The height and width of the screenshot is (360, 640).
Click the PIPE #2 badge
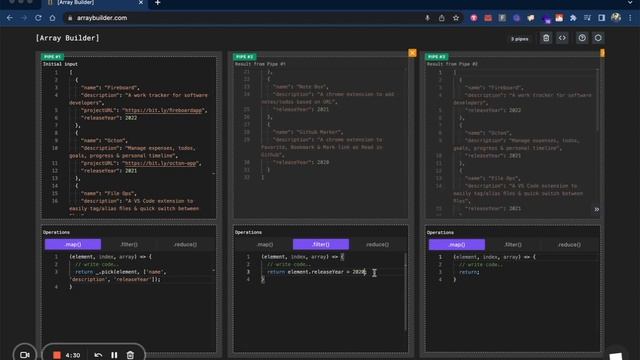[244, 56]
